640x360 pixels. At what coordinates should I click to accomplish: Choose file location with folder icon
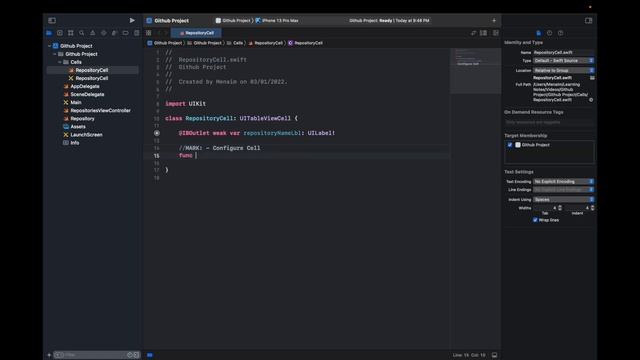[x=592, y=78]
